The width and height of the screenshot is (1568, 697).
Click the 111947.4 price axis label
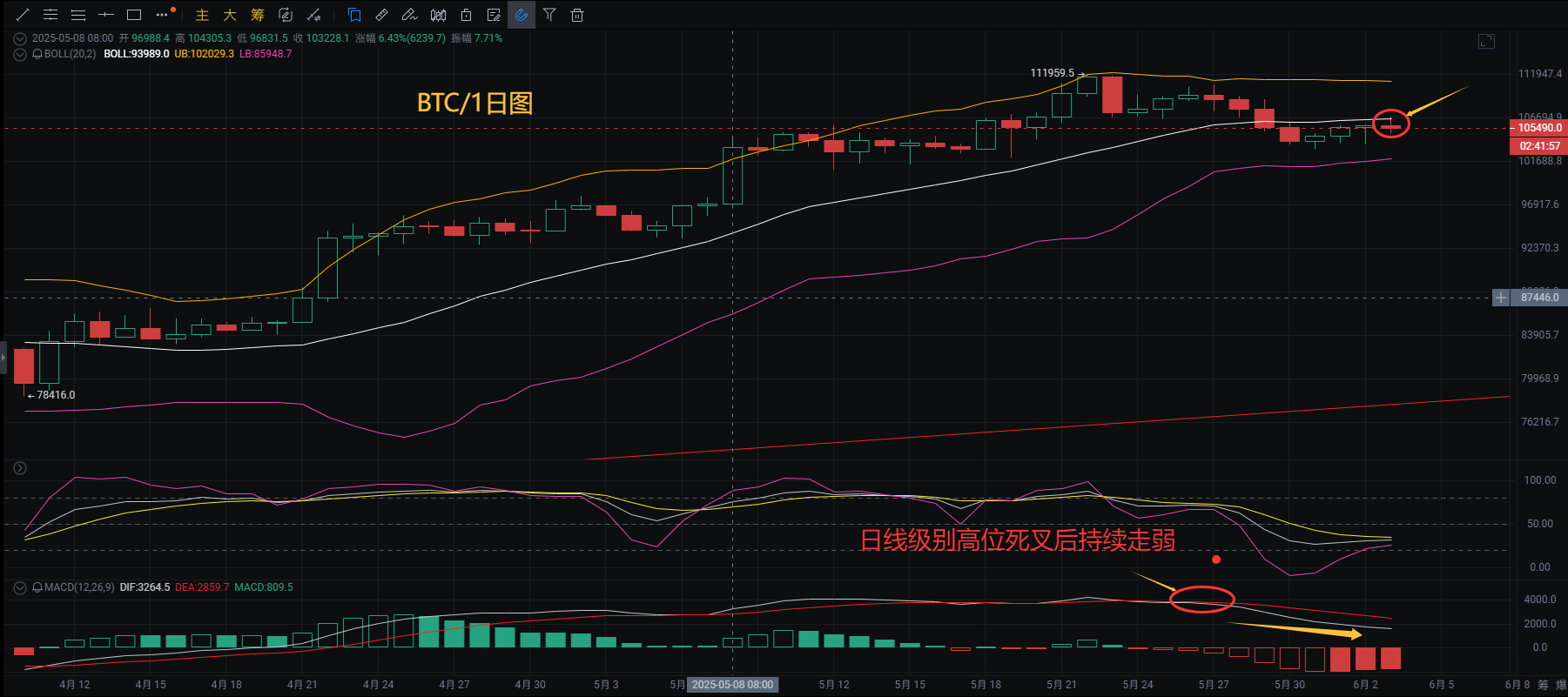[1539, 74]
